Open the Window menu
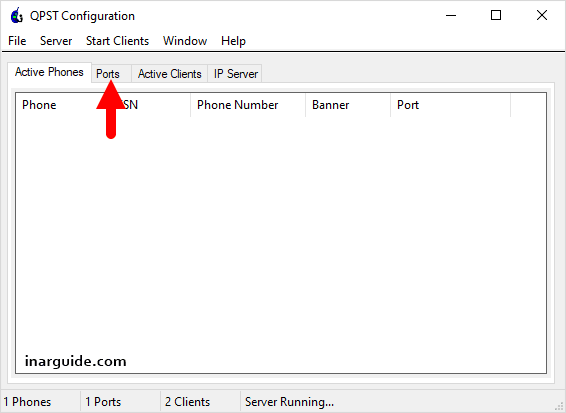The image size is (566, 413). (x=185, y=41)
